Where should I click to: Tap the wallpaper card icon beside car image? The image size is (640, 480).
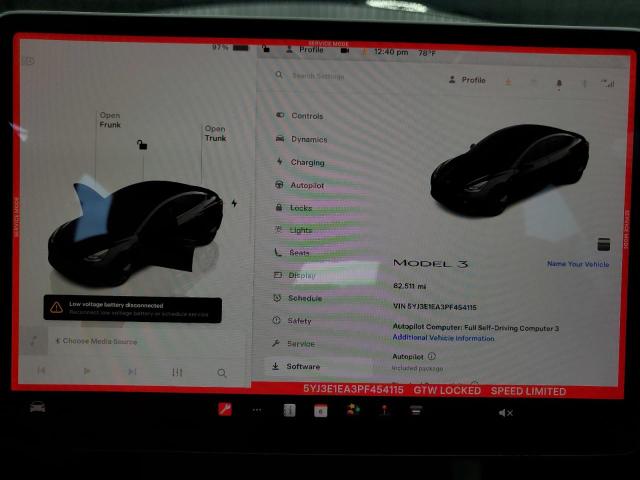(603, 244)
